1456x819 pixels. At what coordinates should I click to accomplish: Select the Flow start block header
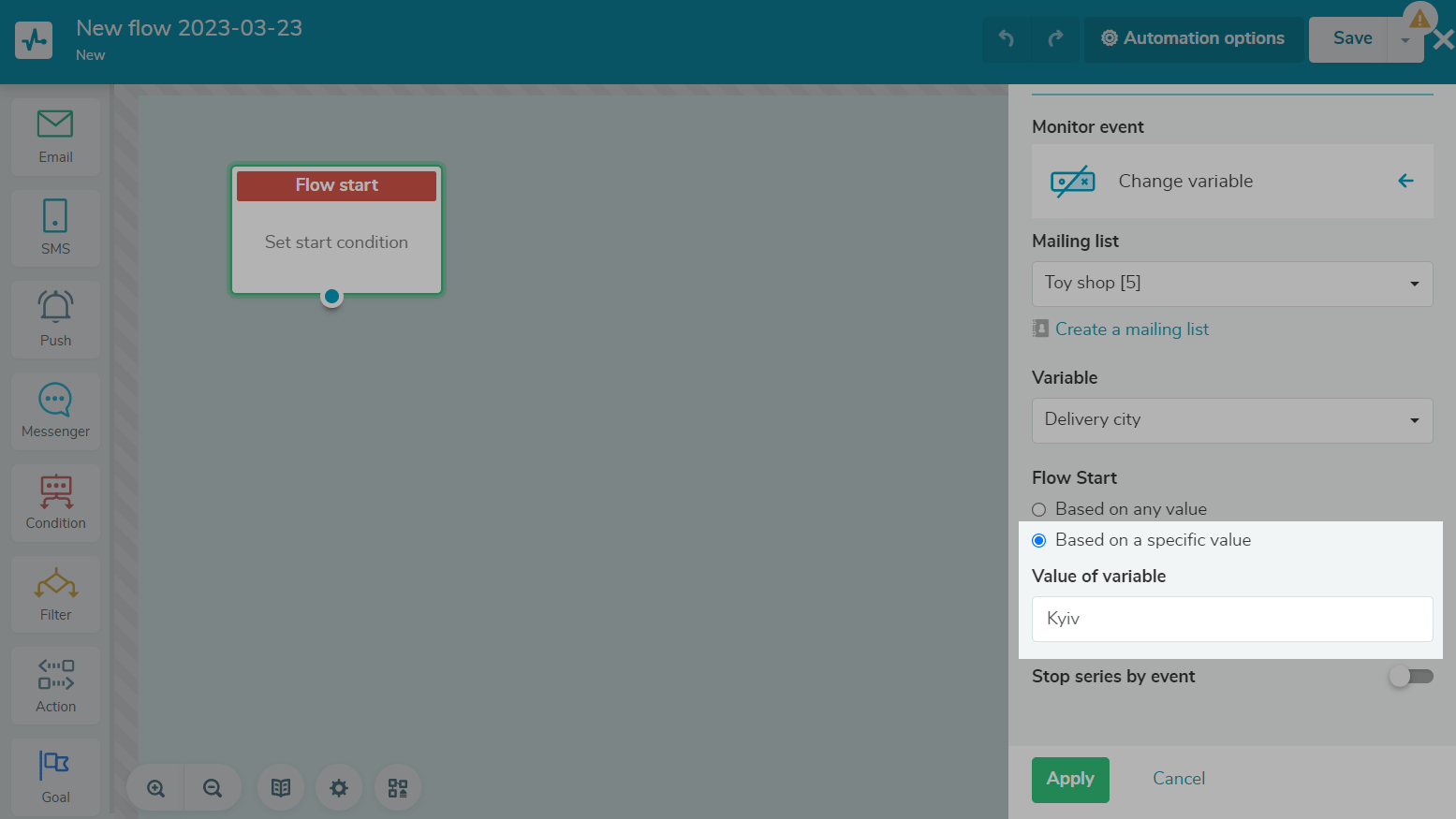336,185
